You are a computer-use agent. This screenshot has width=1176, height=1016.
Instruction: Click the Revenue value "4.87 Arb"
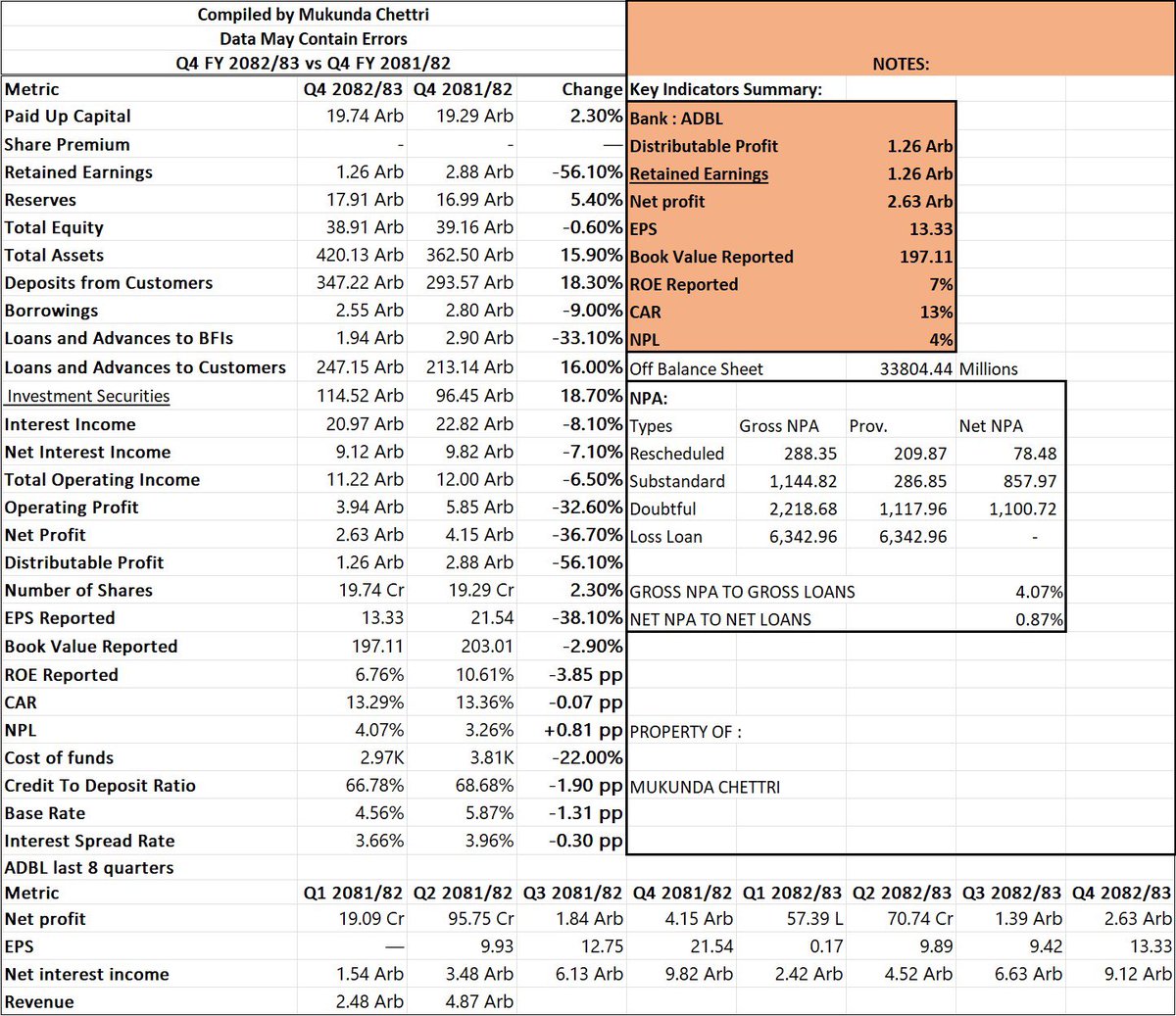[479, 1001]
